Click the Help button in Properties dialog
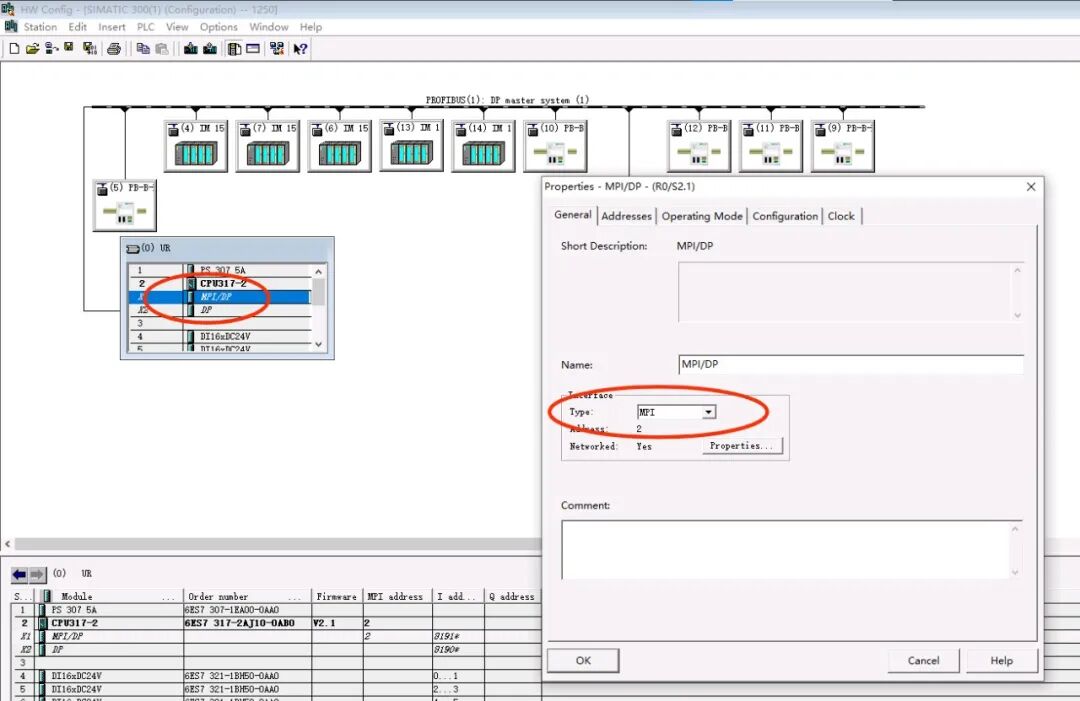Viewport: 1080px width, 701px height. tap(1001, 660)
